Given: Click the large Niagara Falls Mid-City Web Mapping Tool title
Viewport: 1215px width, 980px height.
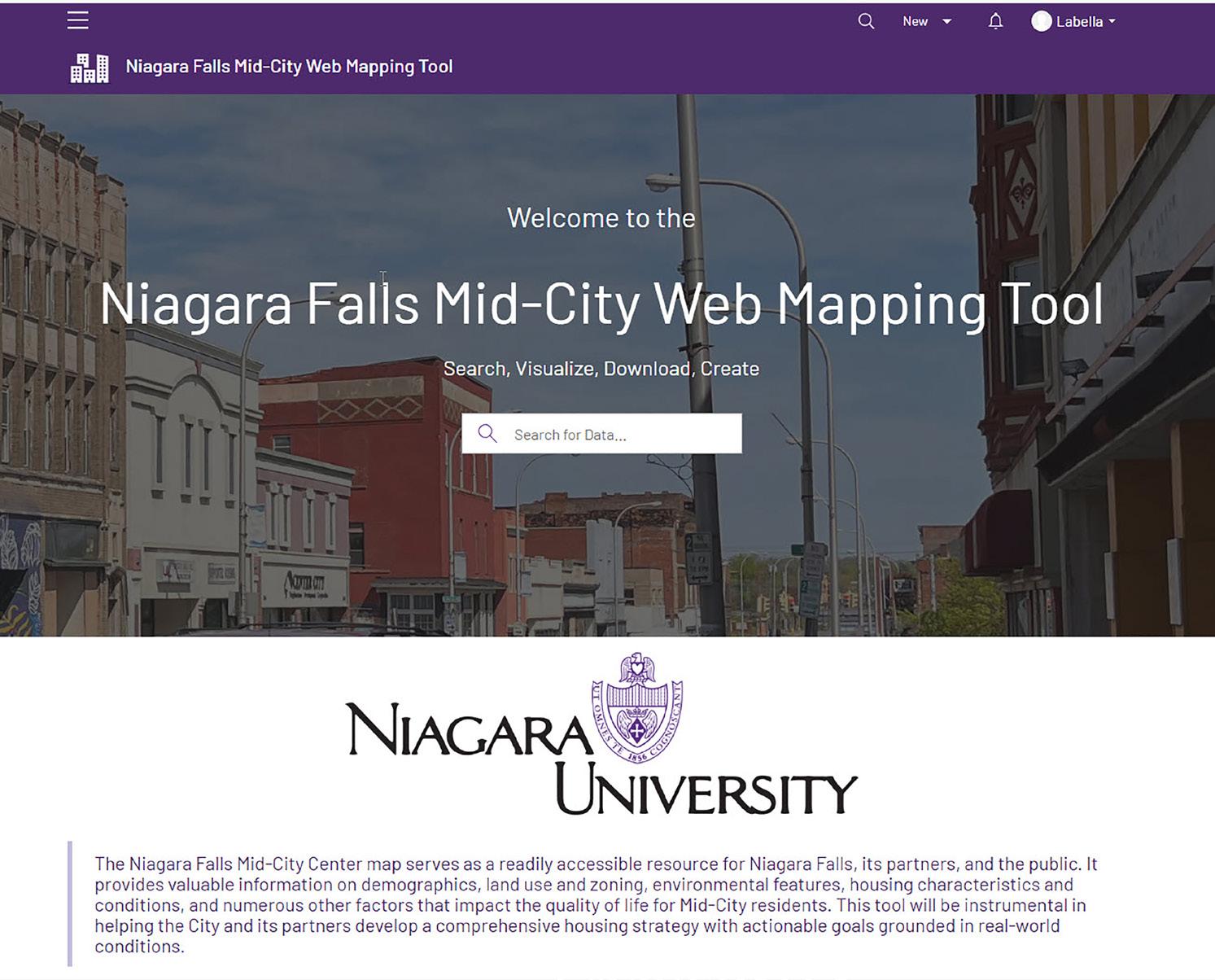Looking at the screenshot, I should [x=601, y=304].
